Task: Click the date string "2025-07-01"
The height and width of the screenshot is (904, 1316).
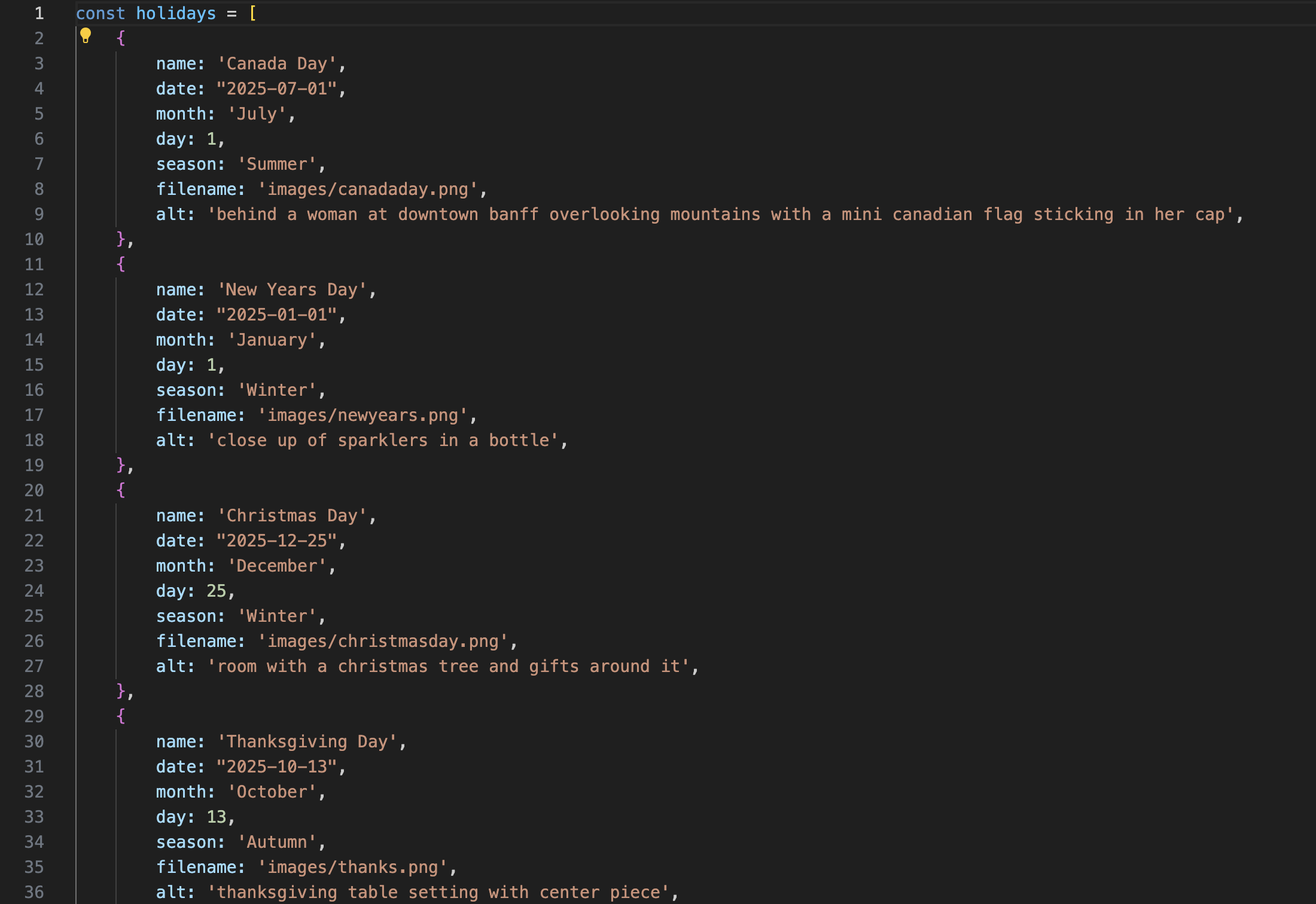Action: 277,88
